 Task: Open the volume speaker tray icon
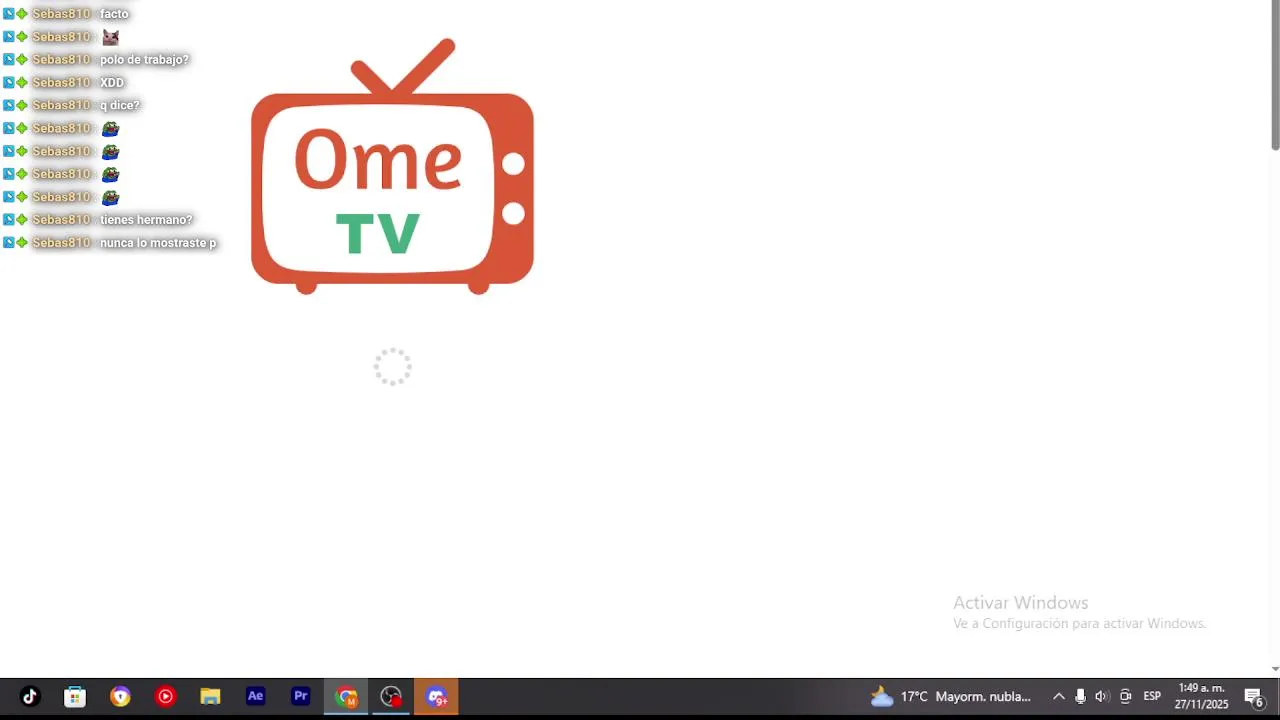(x=1102, y=697)
